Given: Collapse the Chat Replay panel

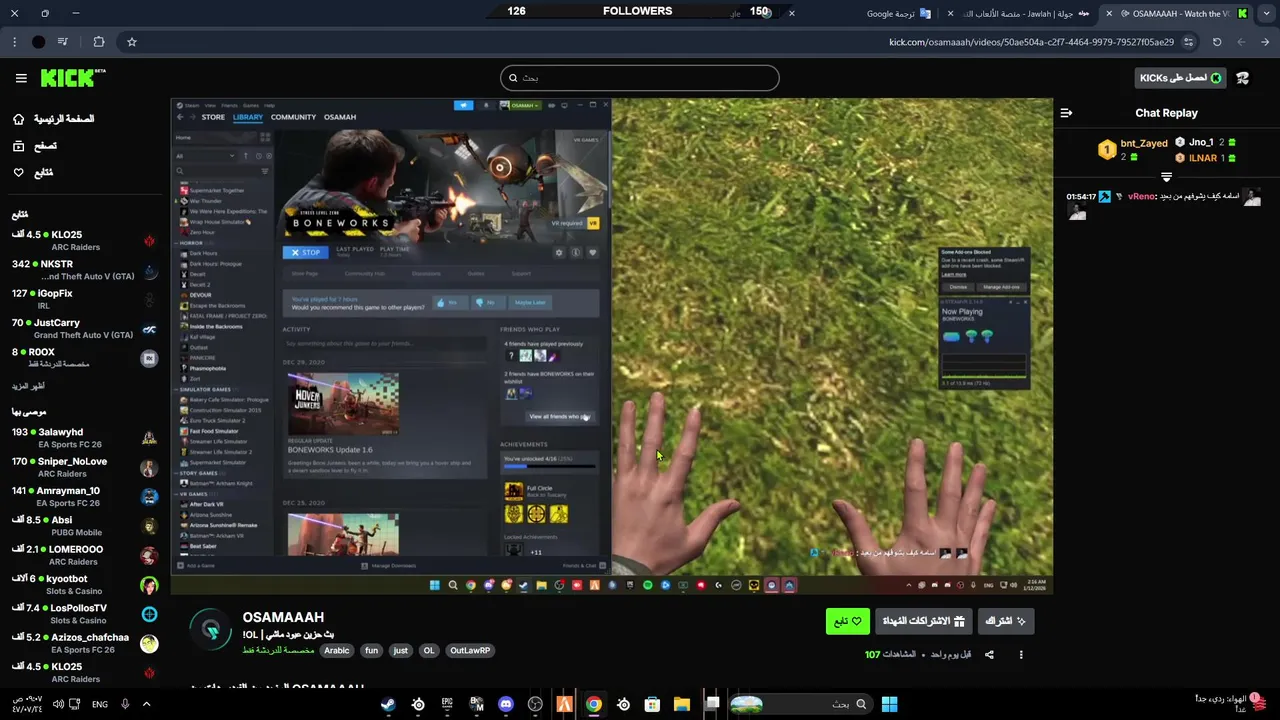Looking at the screenshot, I should 1066,113.
